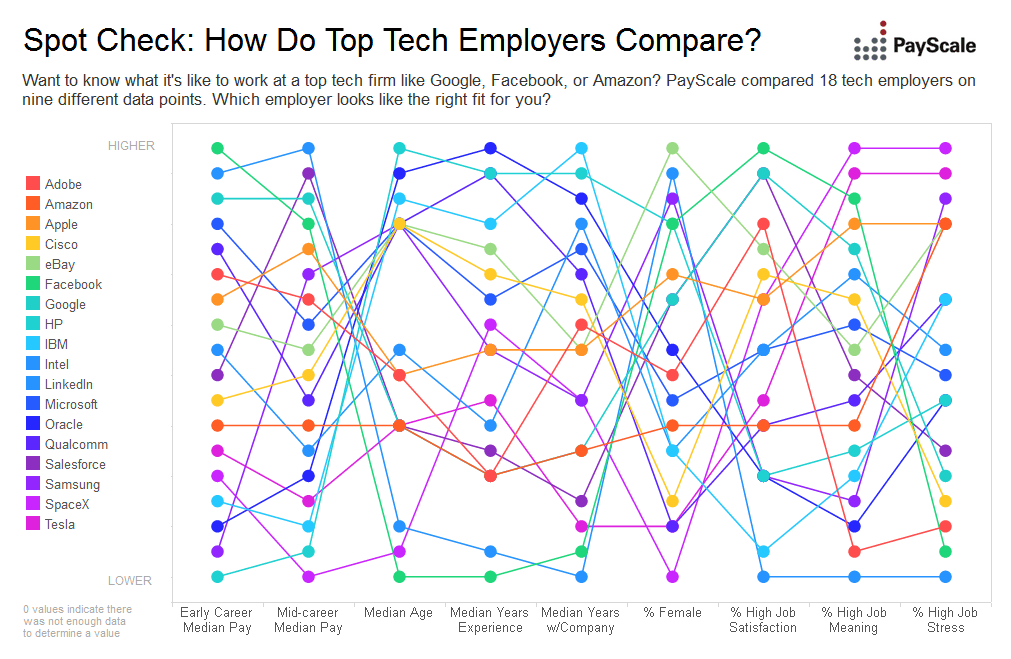1011x659 pixels.
Task: Select the Google legend label
Action: (x=65, y=304)
